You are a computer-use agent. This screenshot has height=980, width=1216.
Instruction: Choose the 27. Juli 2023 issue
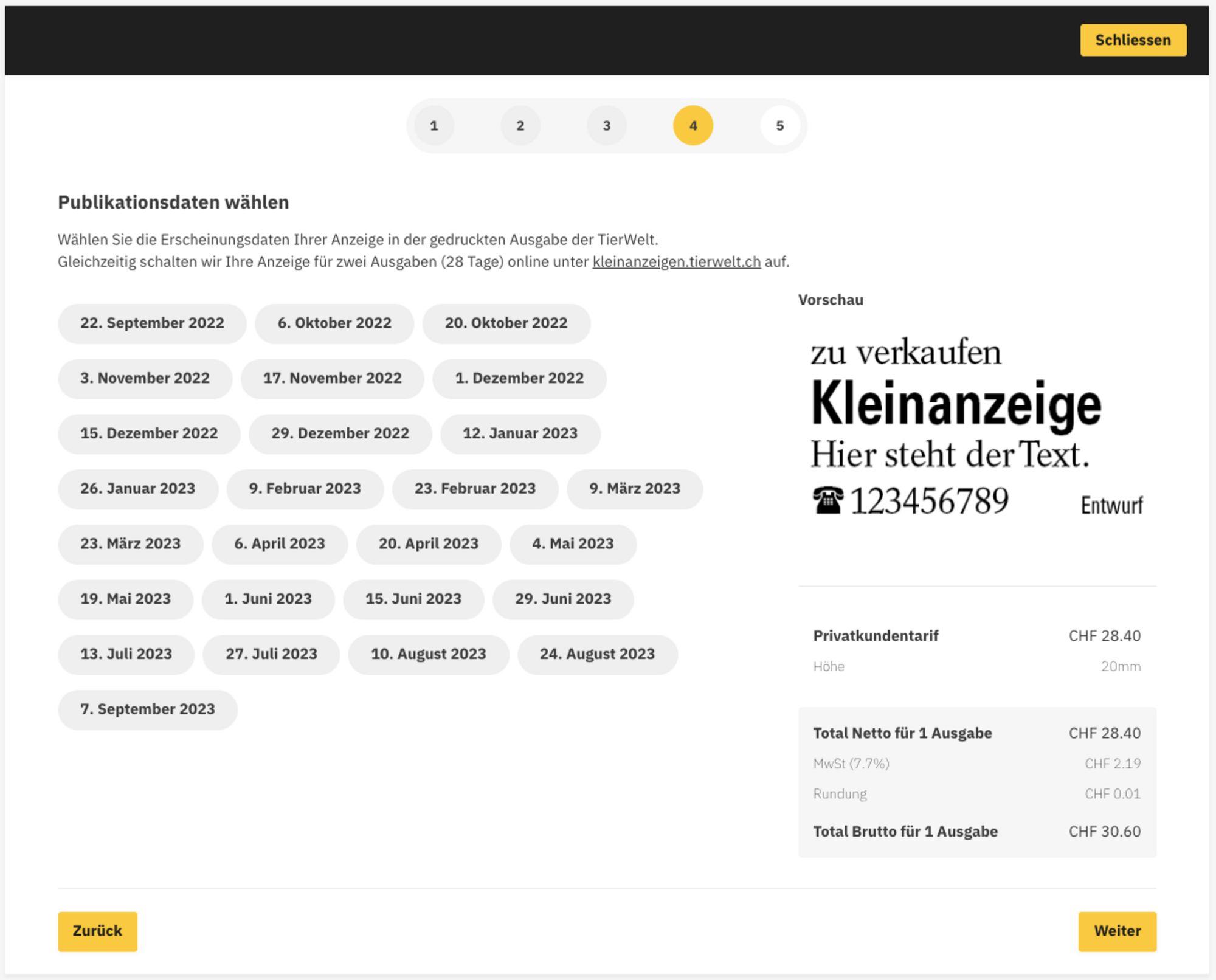[x=272, y=655]
